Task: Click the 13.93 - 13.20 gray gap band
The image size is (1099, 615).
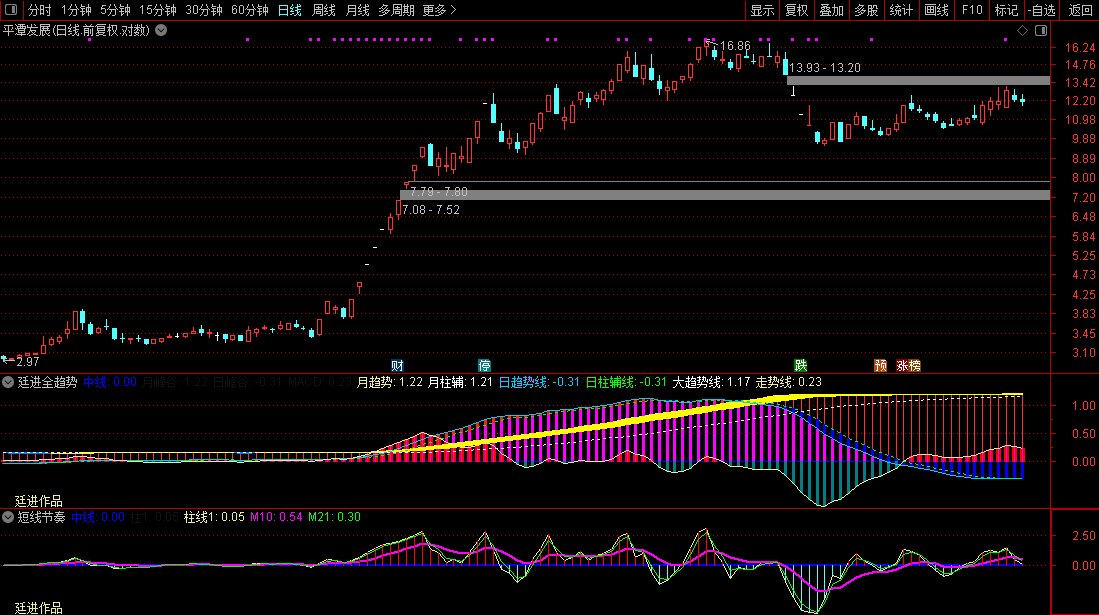Action: [918, 80]
